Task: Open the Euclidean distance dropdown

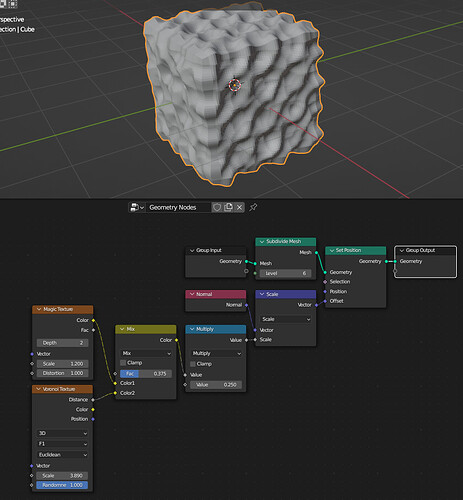Action: [62, 455]
